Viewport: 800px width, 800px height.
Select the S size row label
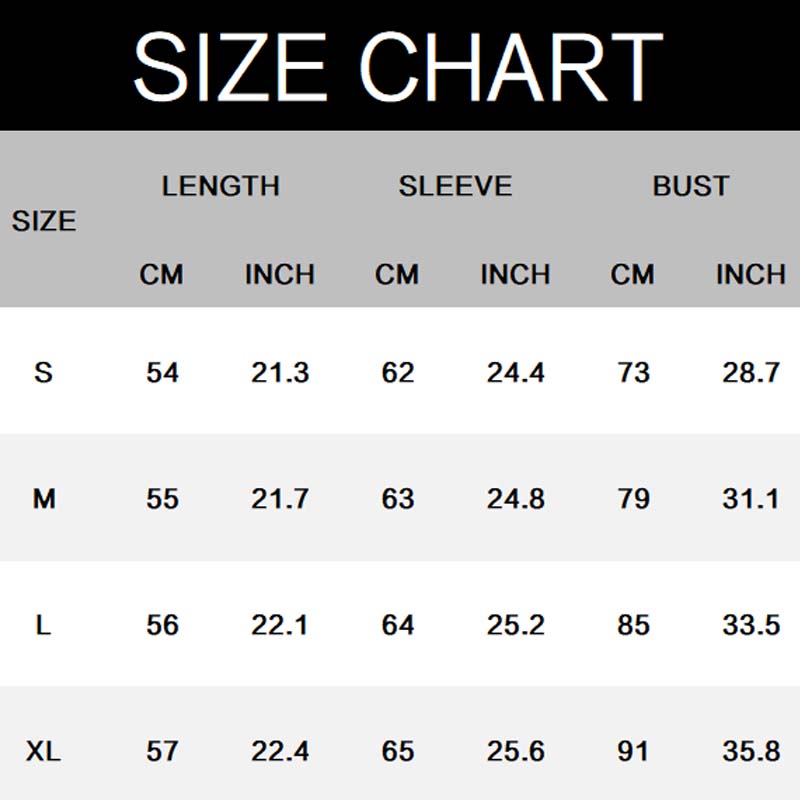click(43, 373)
